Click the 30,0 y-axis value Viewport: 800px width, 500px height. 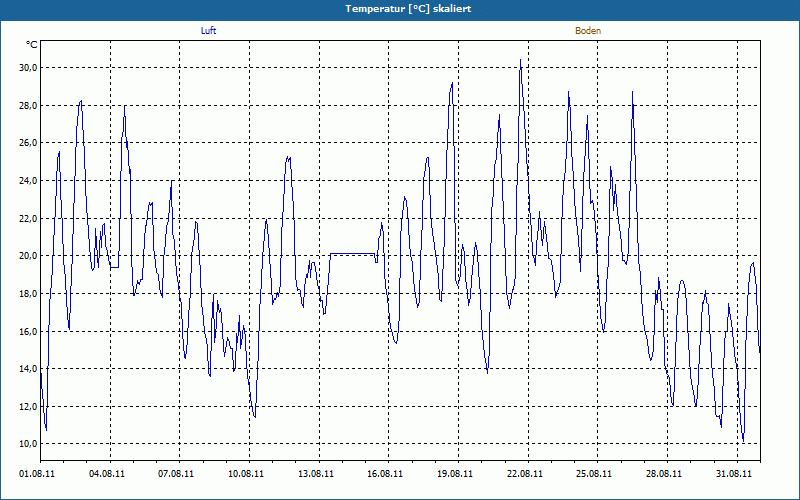coord(29,68)
